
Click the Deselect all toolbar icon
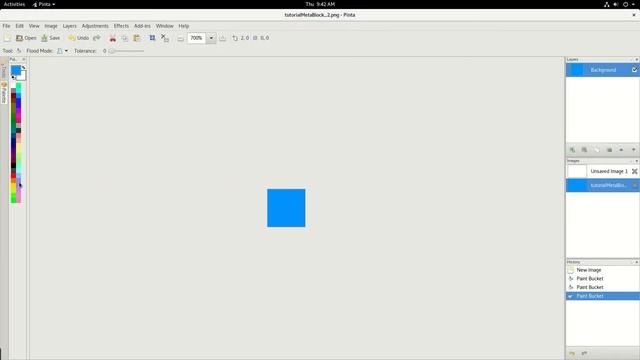pos(165,38)
